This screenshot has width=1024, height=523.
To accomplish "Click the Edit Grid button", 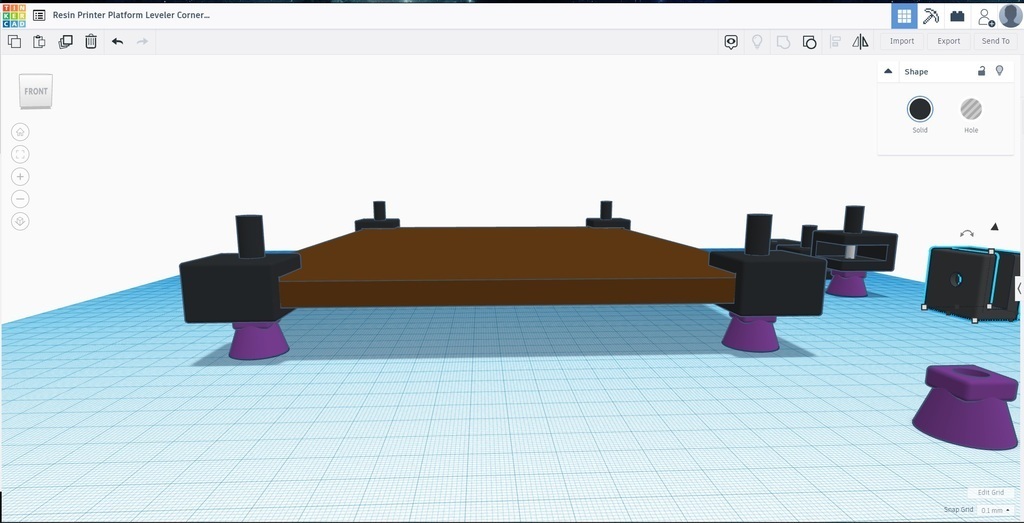I will 991,492.
